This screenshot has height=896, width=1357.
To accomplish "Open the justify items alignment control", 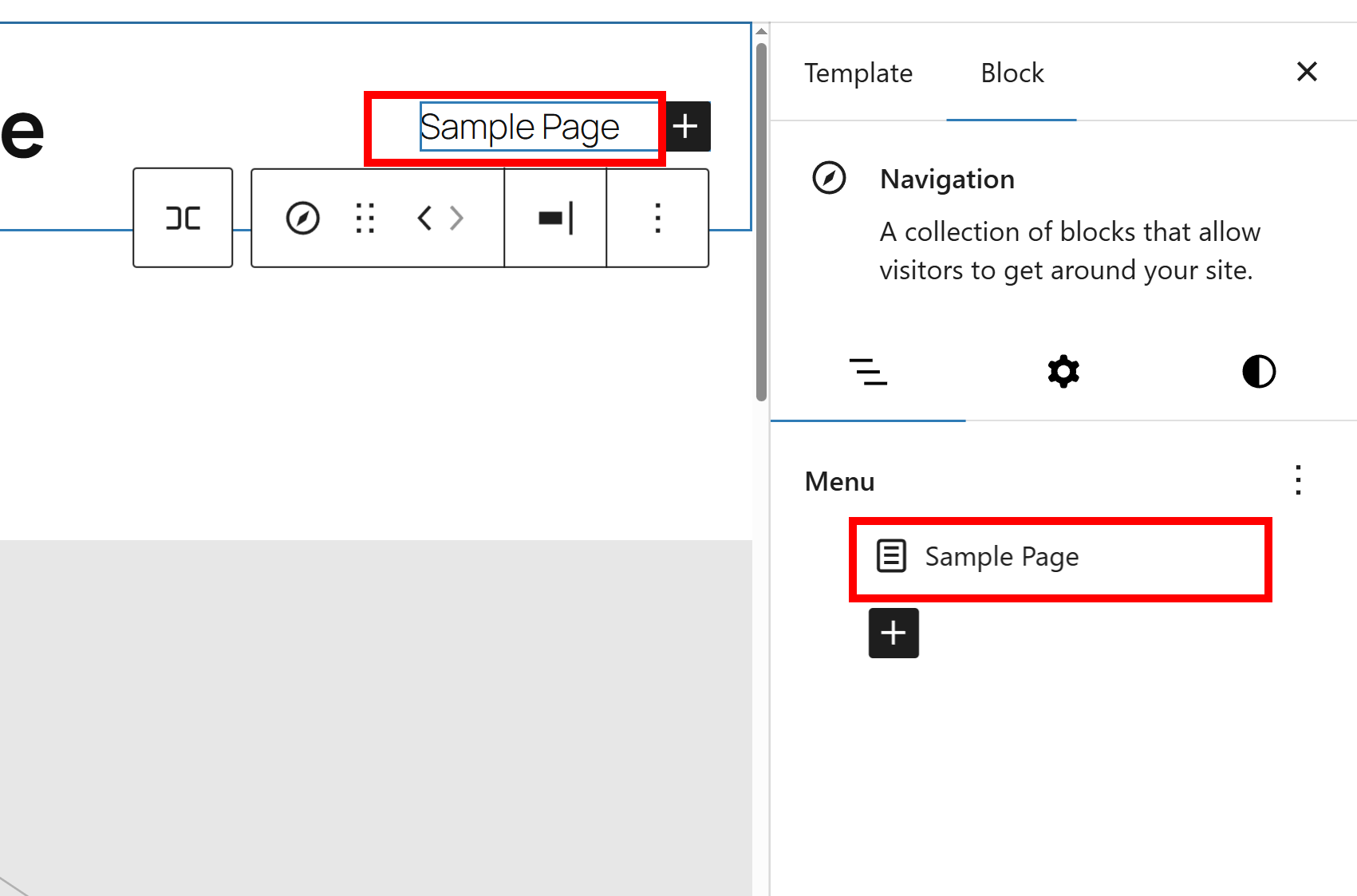I will tap(555, 218).
